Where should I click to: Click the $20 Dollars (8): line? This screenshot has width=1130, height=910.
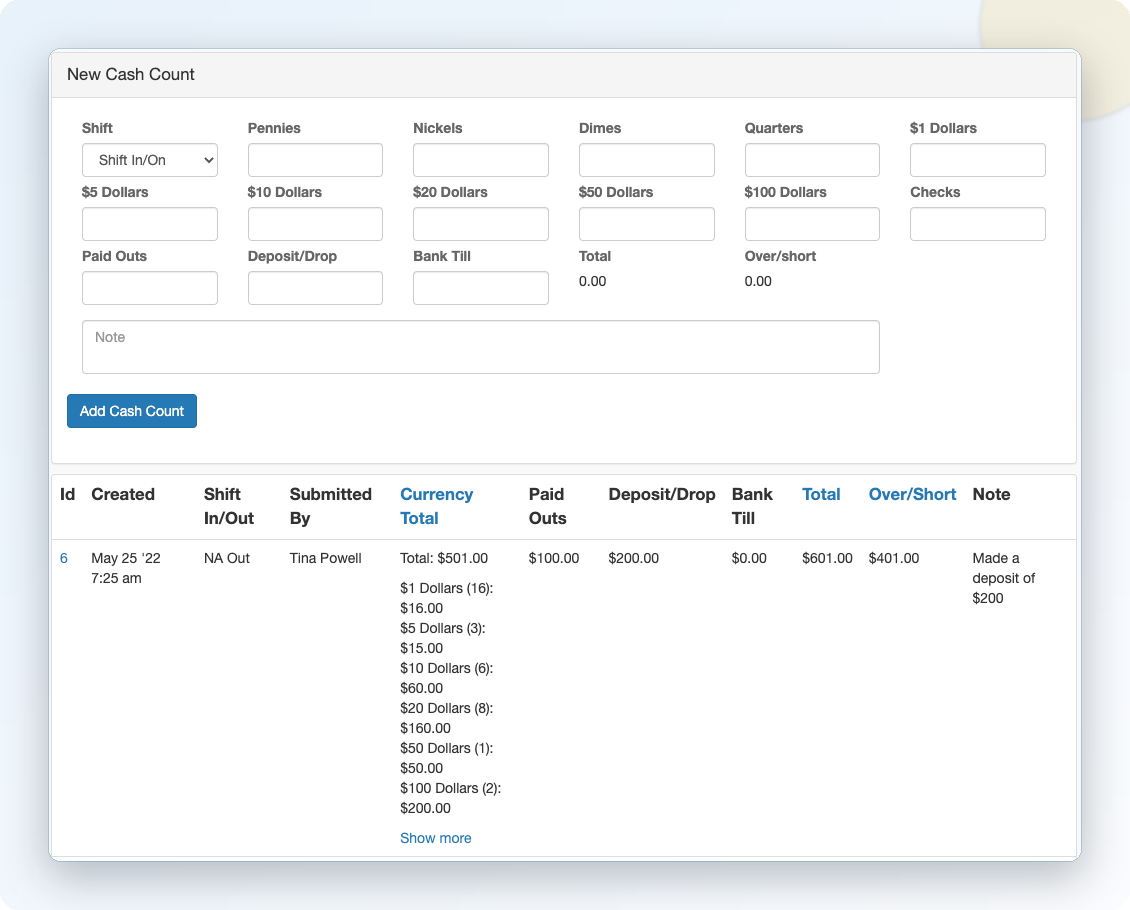click(x=447, y=708)
